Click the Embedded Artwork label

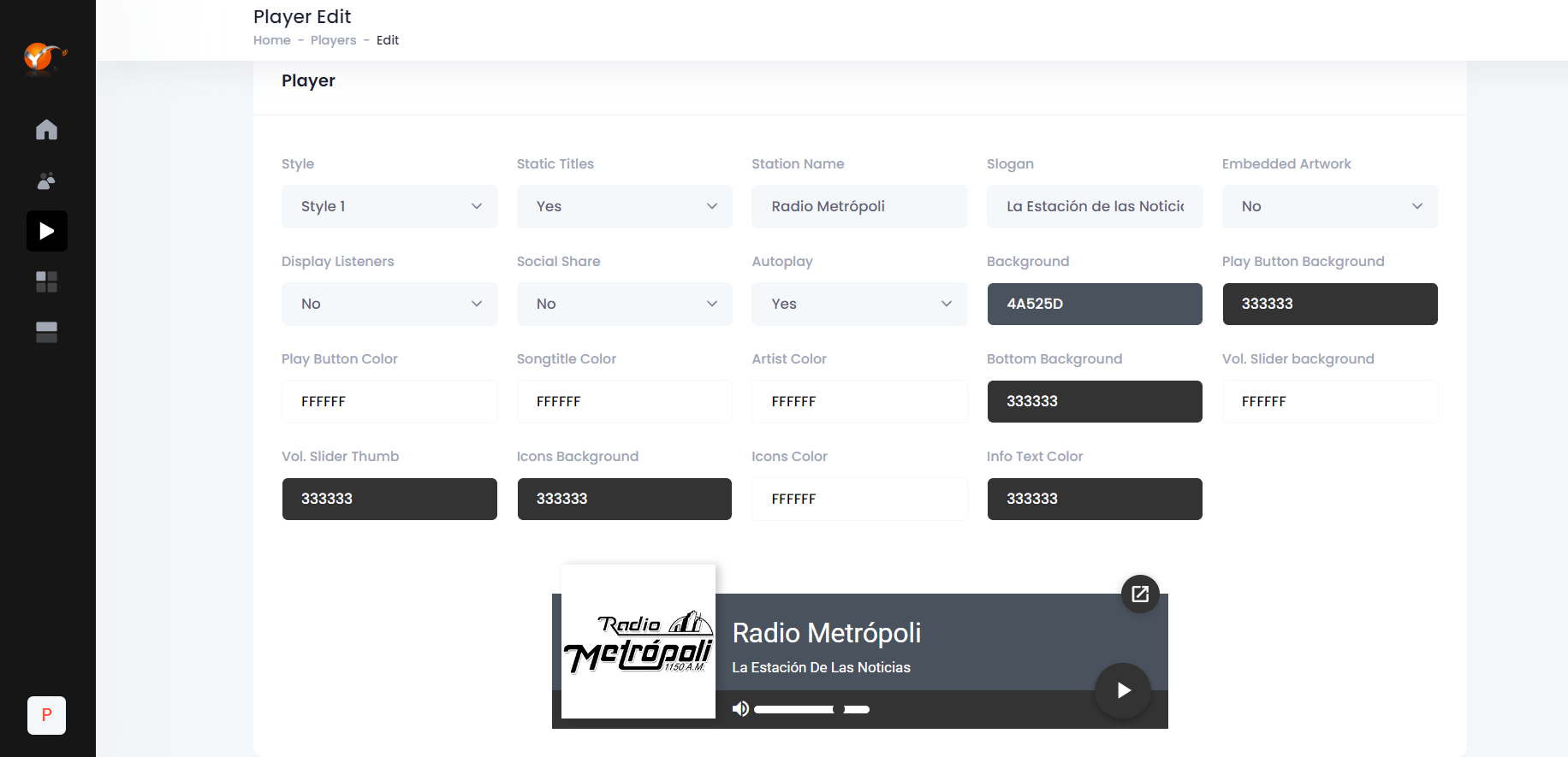1286,163
